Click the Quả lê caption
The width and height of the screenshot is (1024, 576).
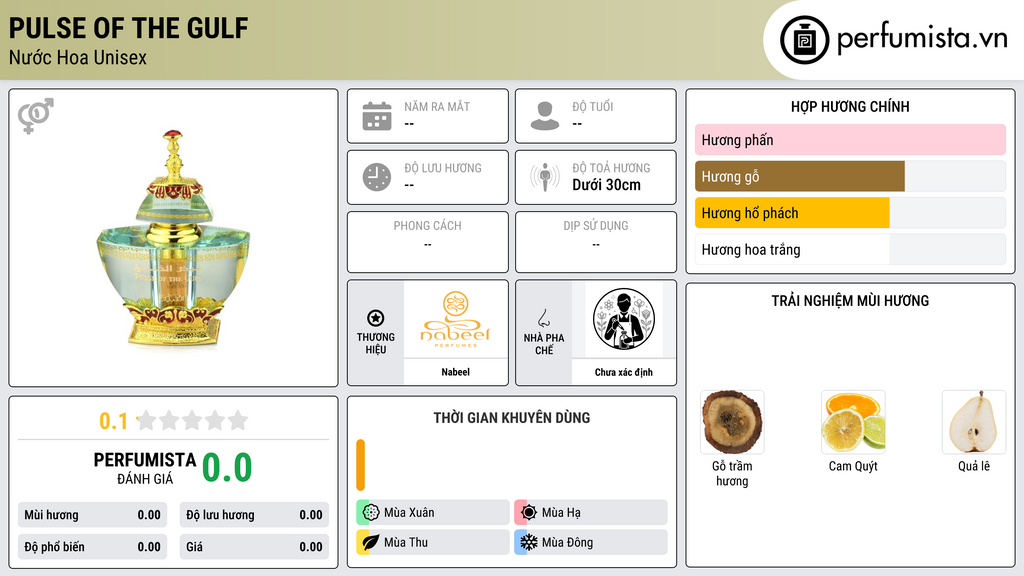click(974, 466)
